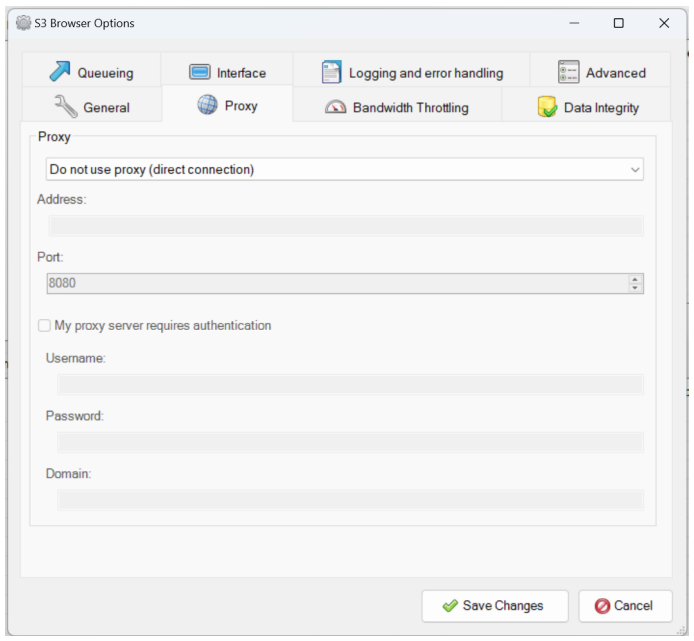Screen dimensions: 694x641
Task: Click the Data Integrity shield icon
Action: tap(547, 107)
